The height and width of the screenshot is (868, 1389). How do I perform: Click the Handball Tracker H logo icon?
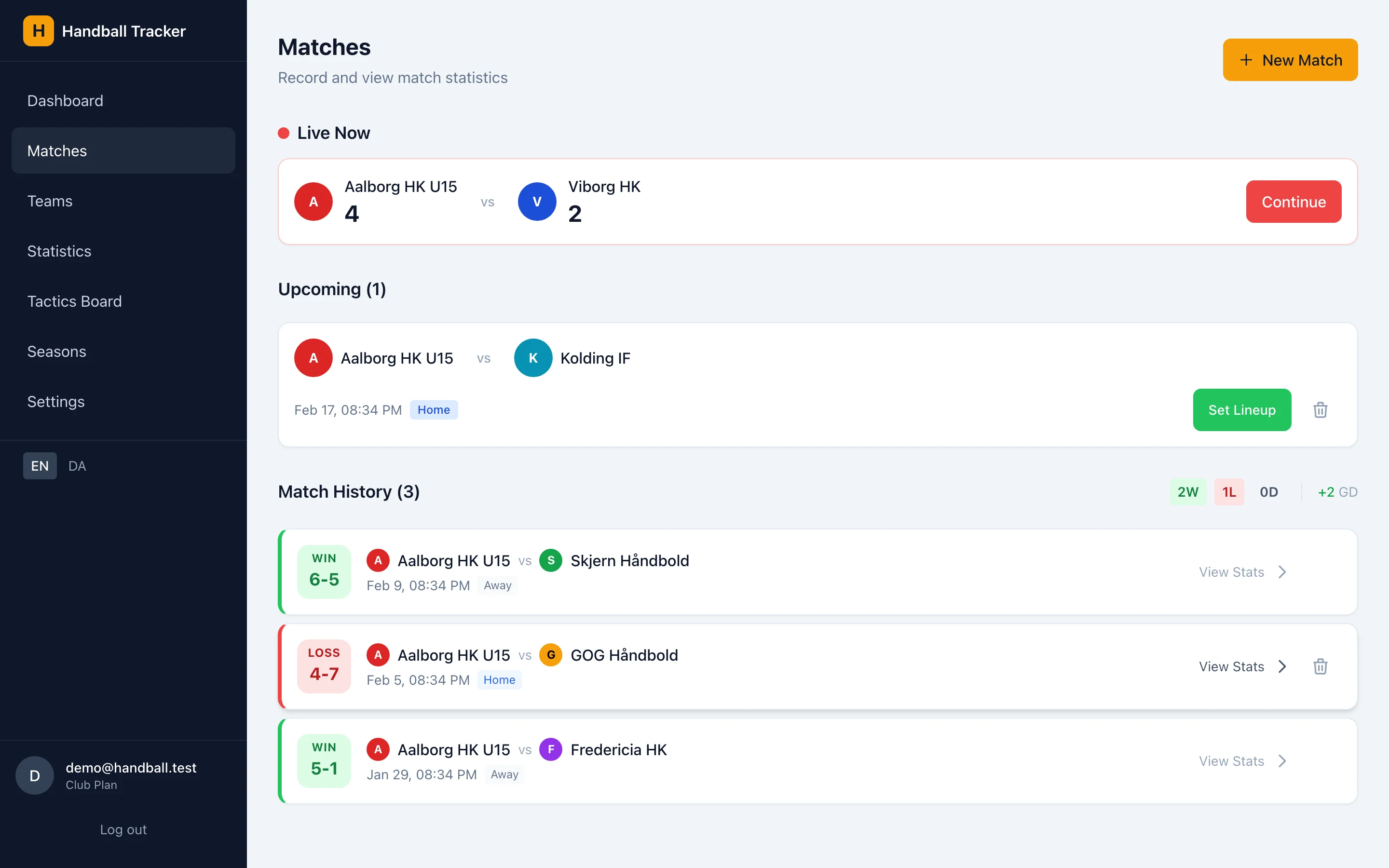coord(39,31)
